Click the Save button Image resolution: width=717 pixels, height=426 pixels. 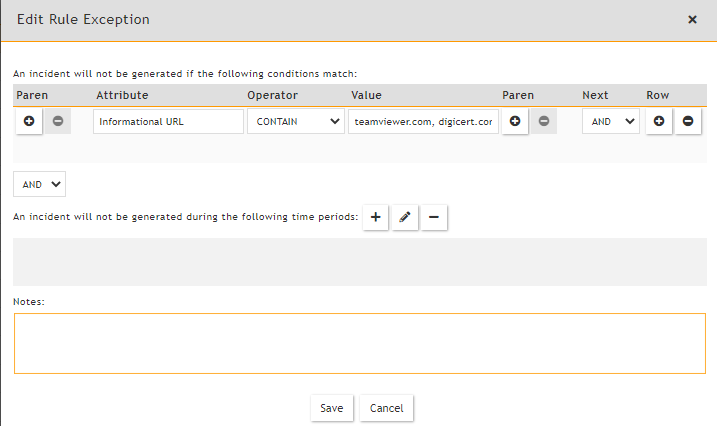(x=331, y=408)
